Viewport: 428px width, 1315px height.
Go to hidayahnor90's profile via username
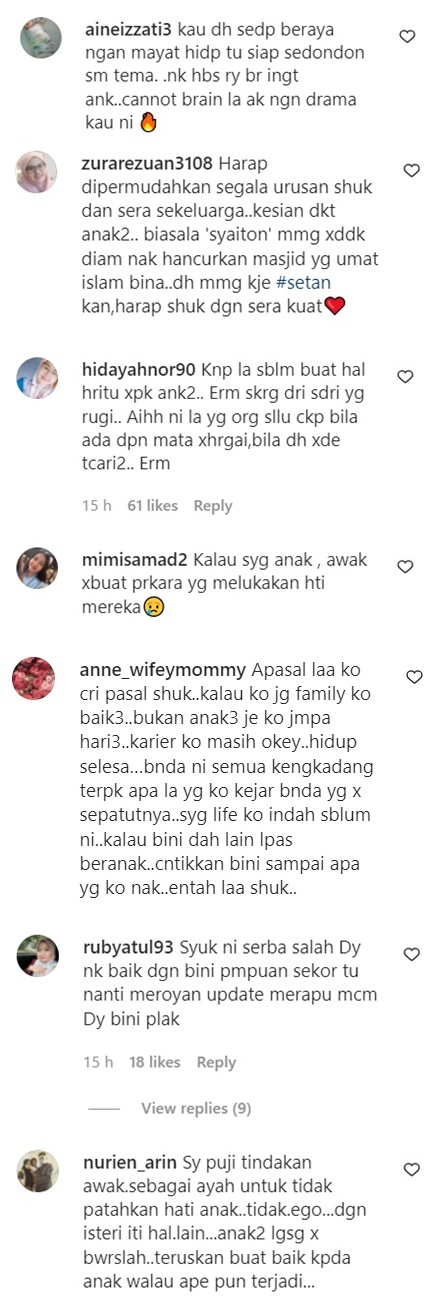click(137, 369)
